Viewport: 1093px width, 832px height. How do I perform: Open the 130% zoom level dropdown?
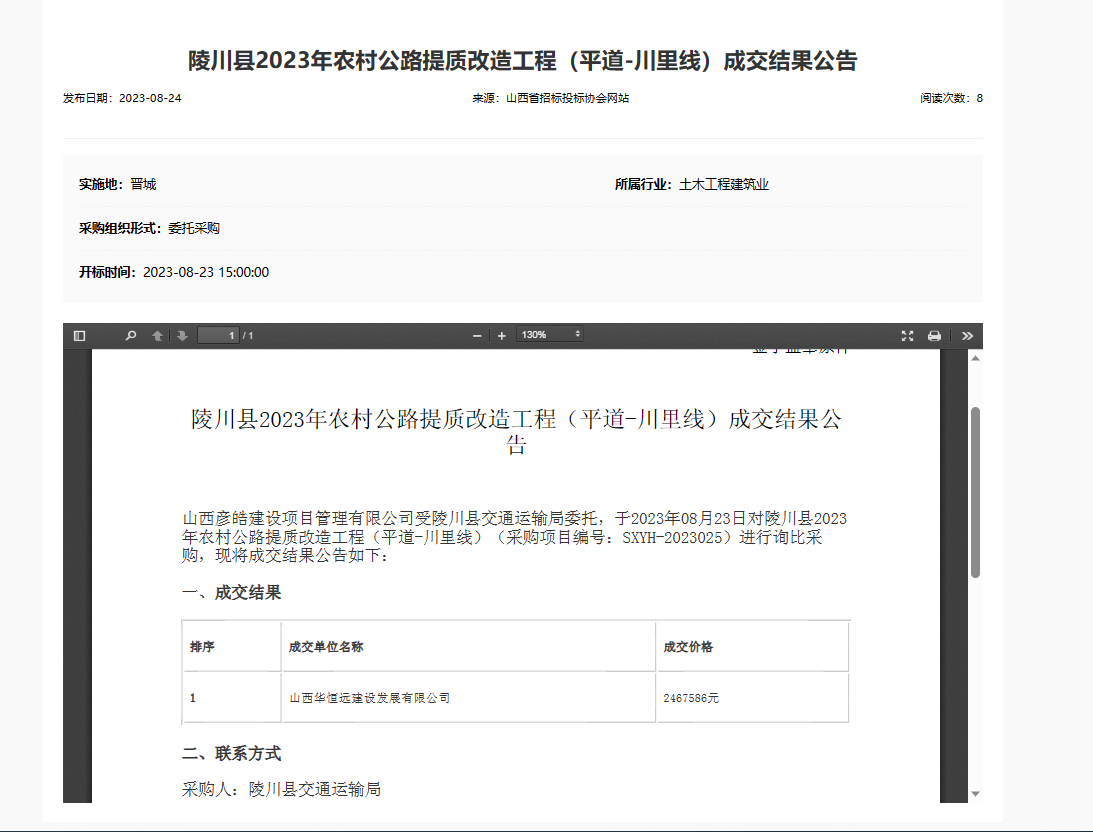click(549, 335)
